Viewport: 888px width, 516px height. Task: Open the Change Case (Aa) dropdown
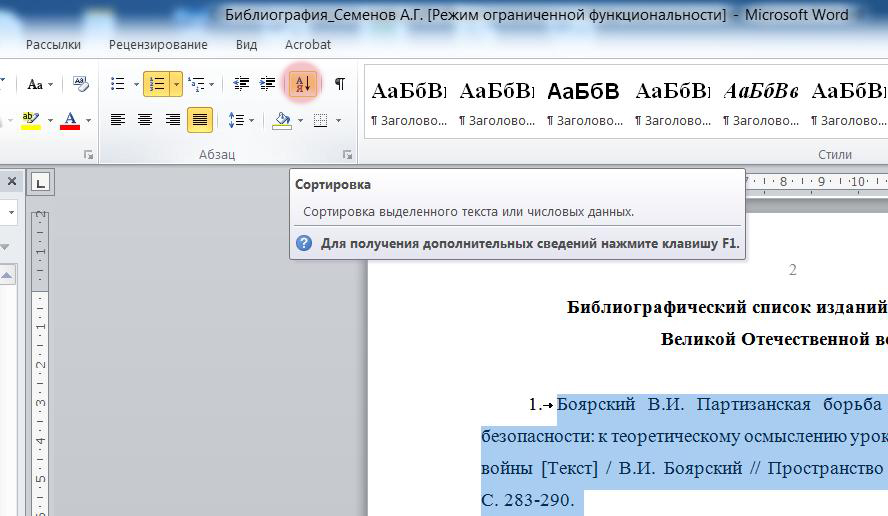click(x=40, y=84)
